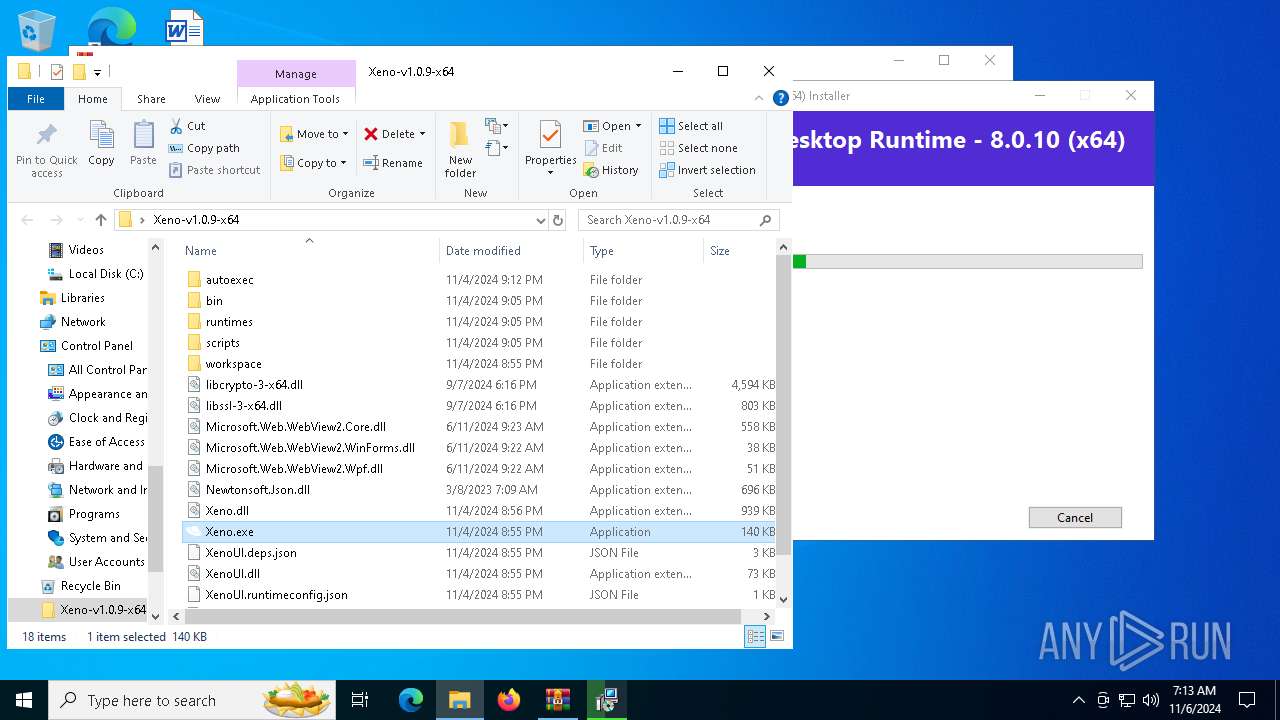Open Move to dropdown

pos(315,134)
